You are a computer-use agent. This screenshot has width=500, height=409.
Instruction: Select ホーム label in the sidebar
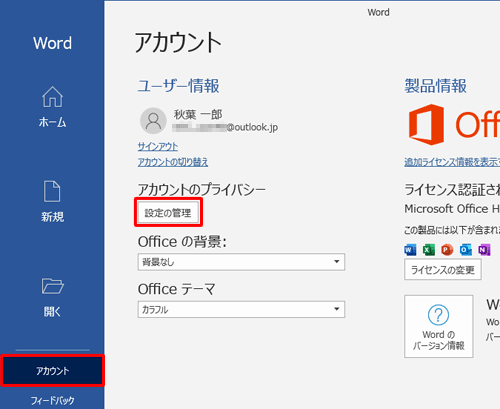click(x=52, y=122)
